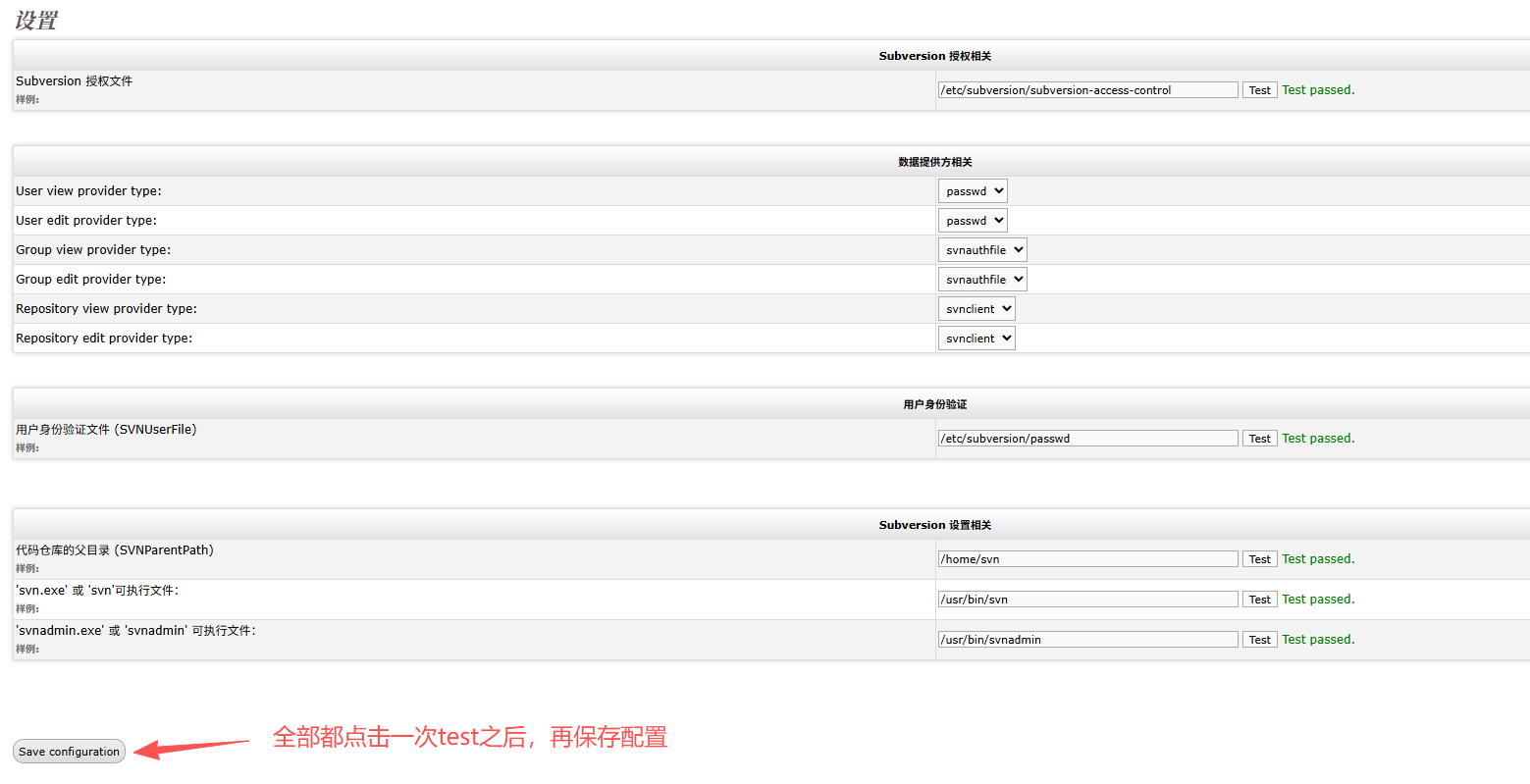Open the Group view provider type dropdown
The image size is (1530, 784).
pos(981,249)
